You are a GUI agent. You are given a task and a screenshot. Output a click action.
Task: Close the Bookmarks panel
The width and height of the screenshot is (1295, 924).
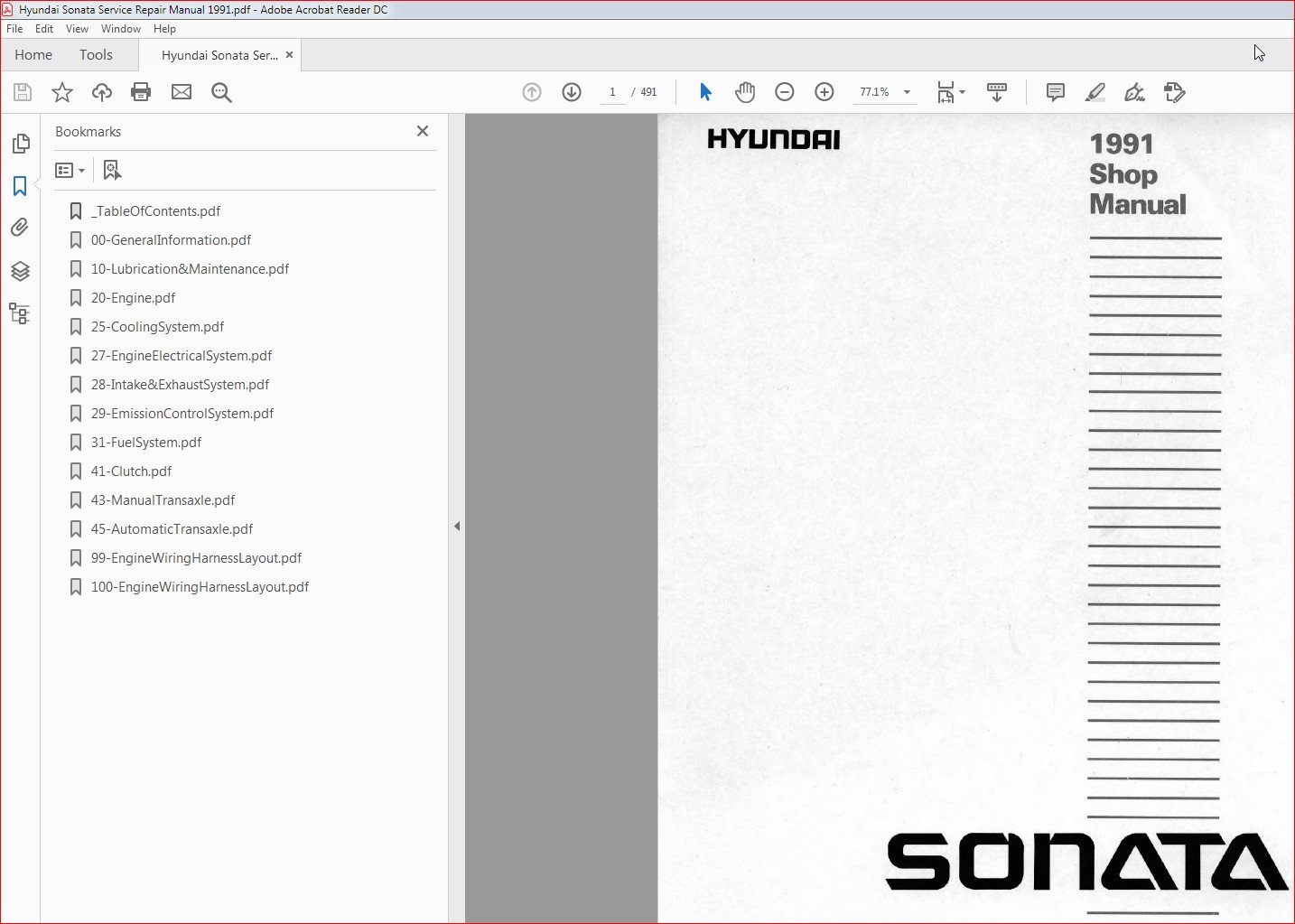coord(423,131)
